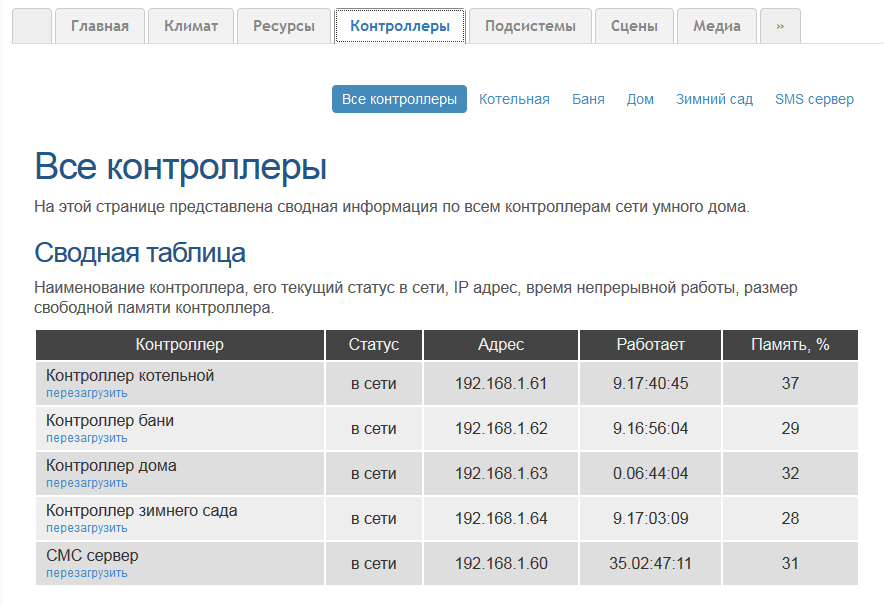Open the Баня controller page
Screen dimensions: 884x606
click(588, 99)
